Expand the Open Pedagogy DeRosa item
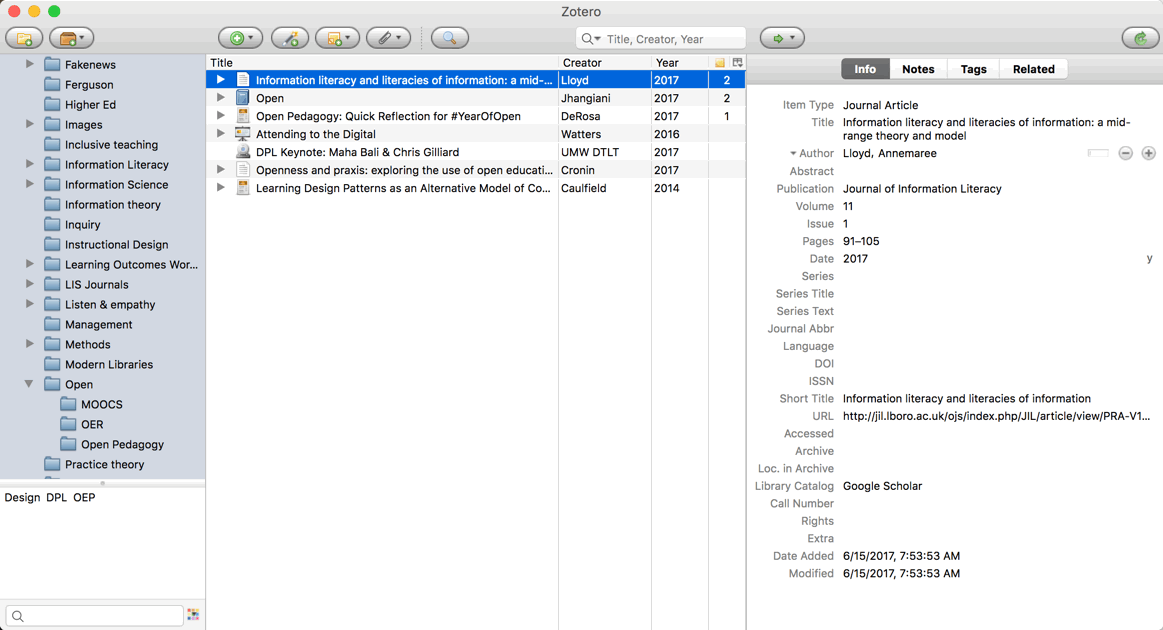 pyautogui.click(x=221, y=116)
